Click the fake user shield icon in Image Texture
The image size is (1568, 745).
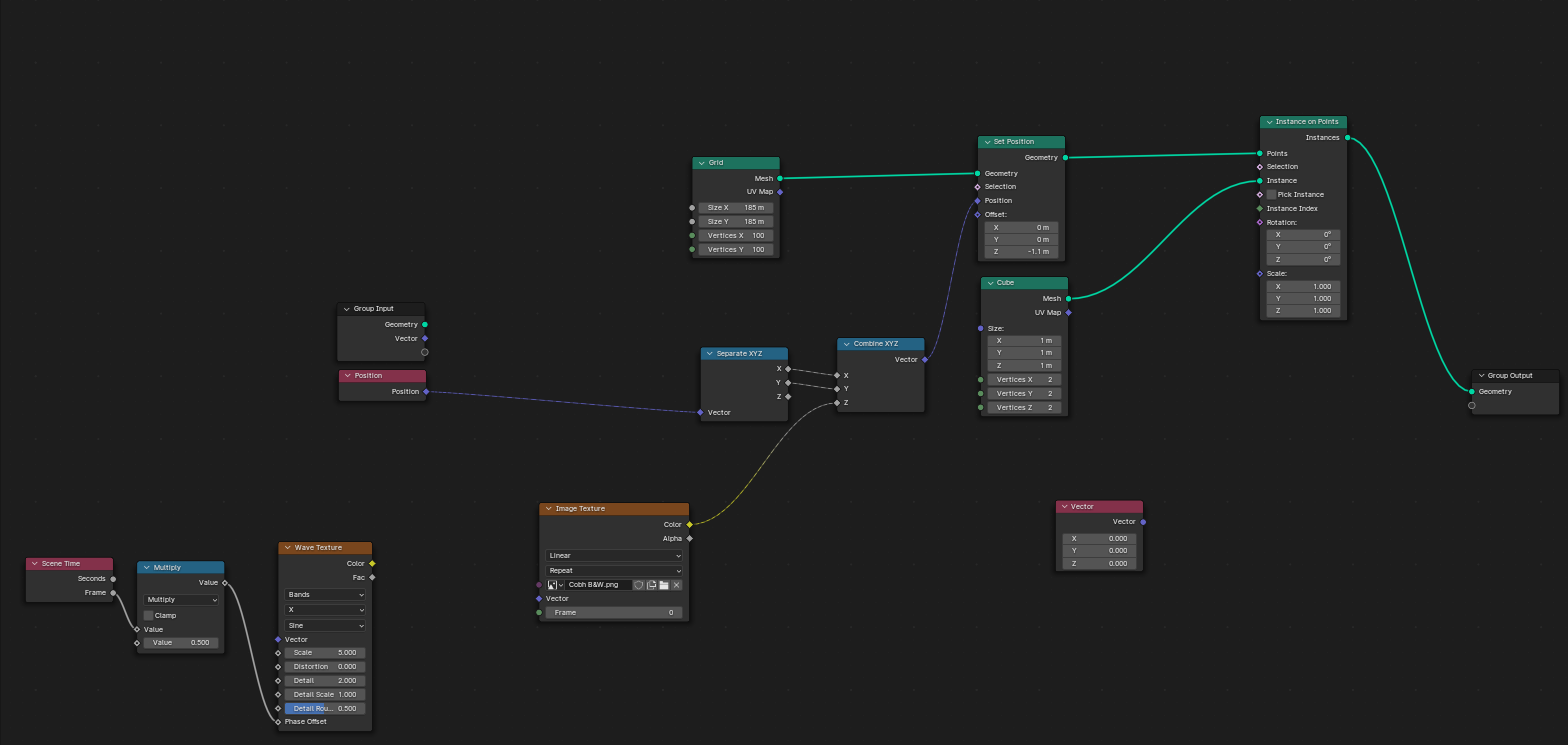tap(638, 585)
